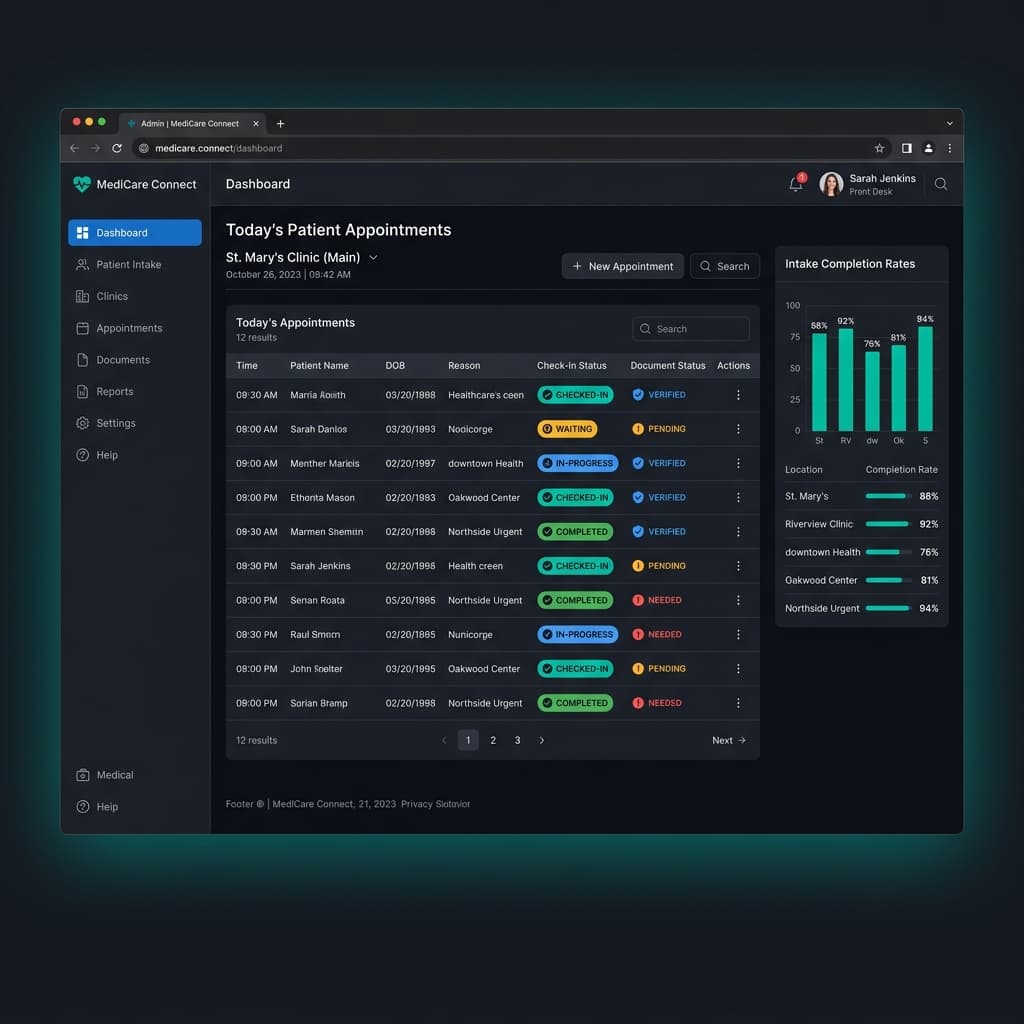Click NEEDED document status for Senan Roata

click(656, 600)
